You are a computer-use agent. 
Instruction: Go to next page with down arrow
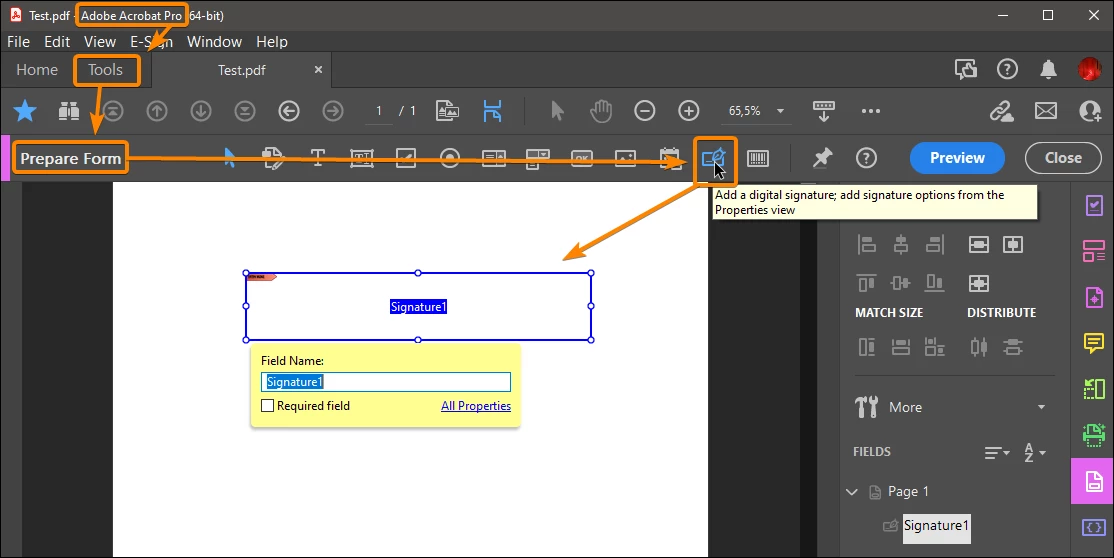point(201,111)
